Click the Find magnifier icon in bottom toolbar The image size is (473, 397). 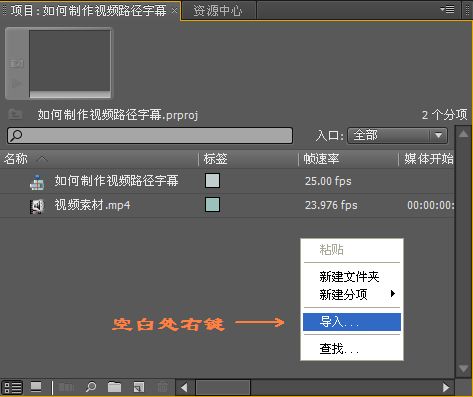(x=91, y=387)
